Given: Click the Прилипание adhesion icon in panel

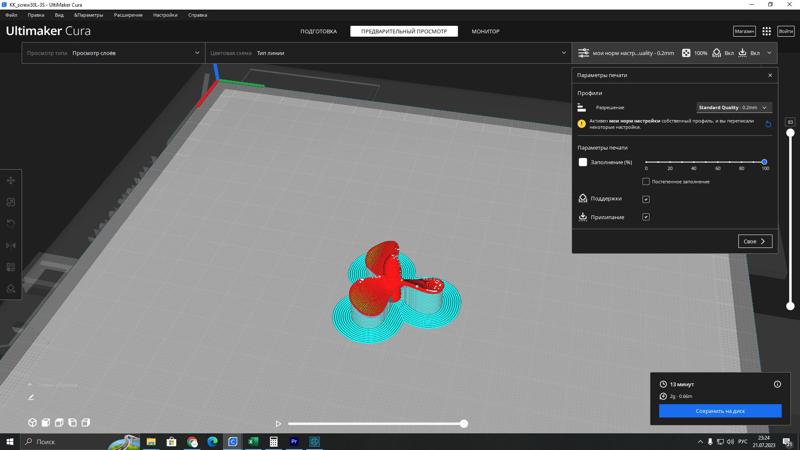Looking at the screenshot, I should pos(583,217).
